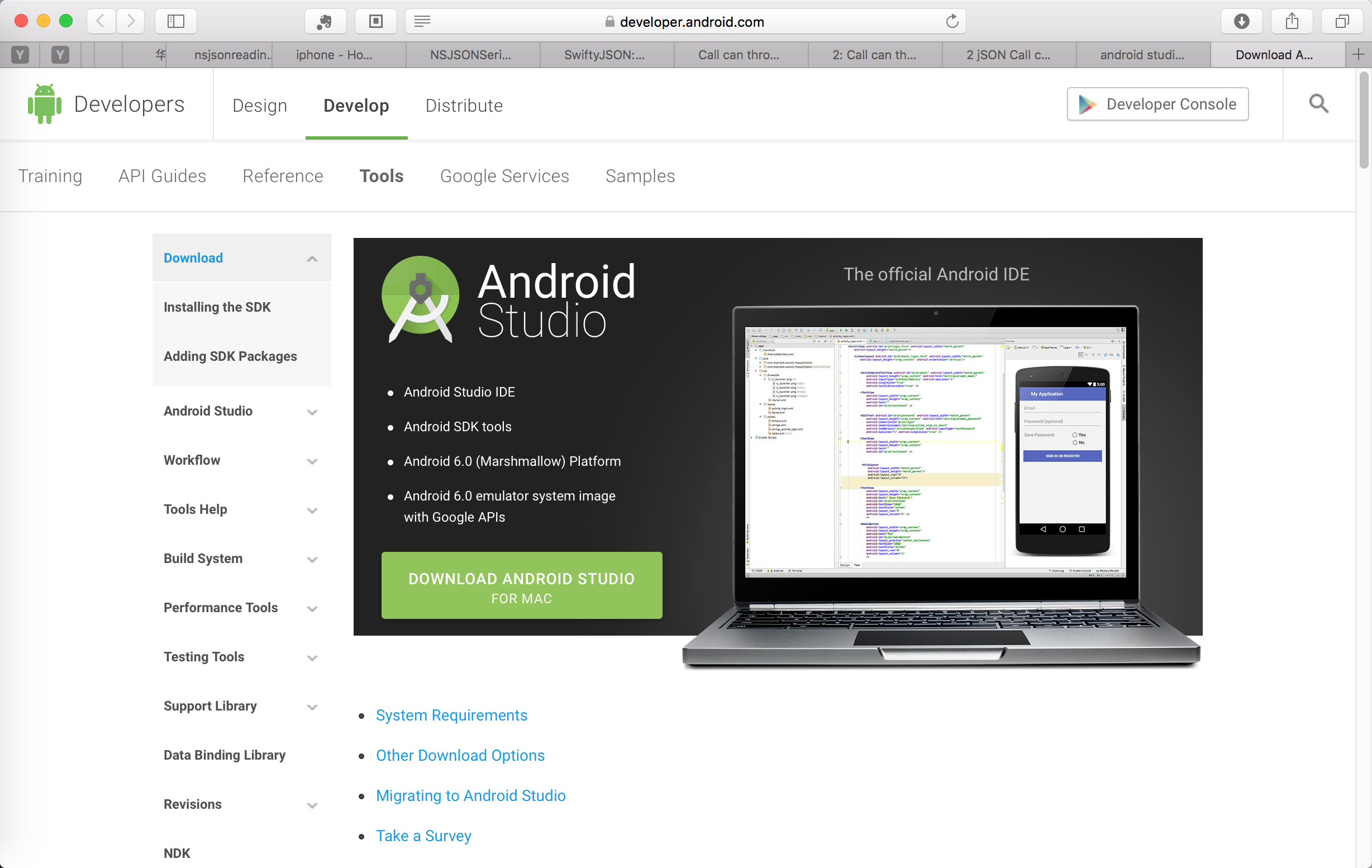The image size is (1372, 868).
Task: Click the Migrating to Android Studio link
Action: pos(470,795)
